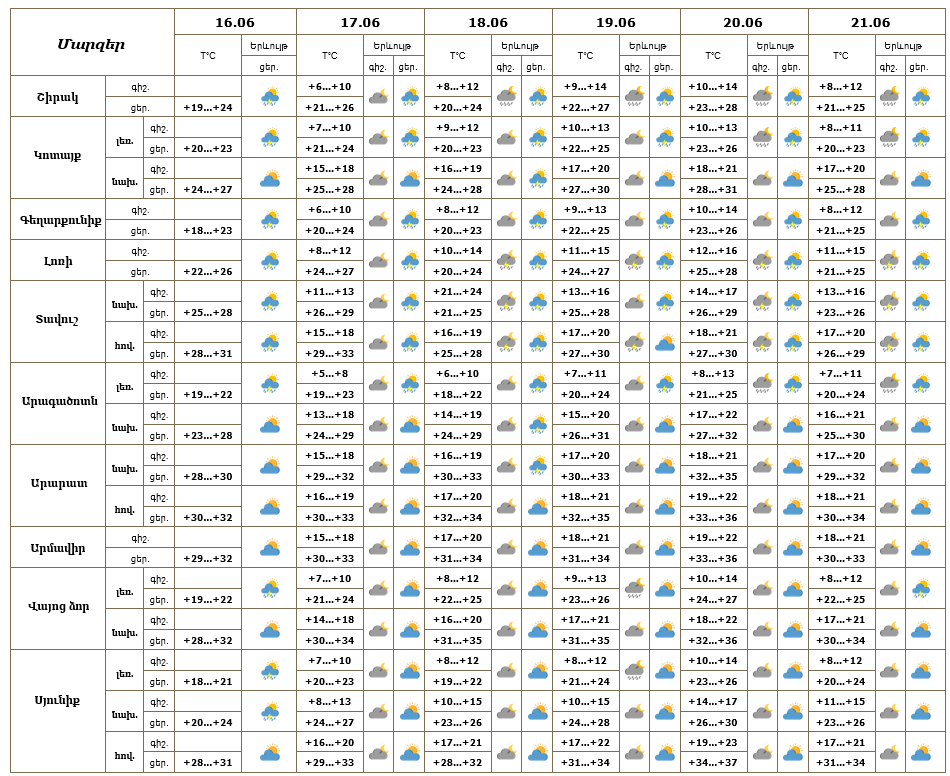The height and width of the screenshot is (776, 950).
Task: Click the Արագածոտն region row label
Action: tap(59, 401)
